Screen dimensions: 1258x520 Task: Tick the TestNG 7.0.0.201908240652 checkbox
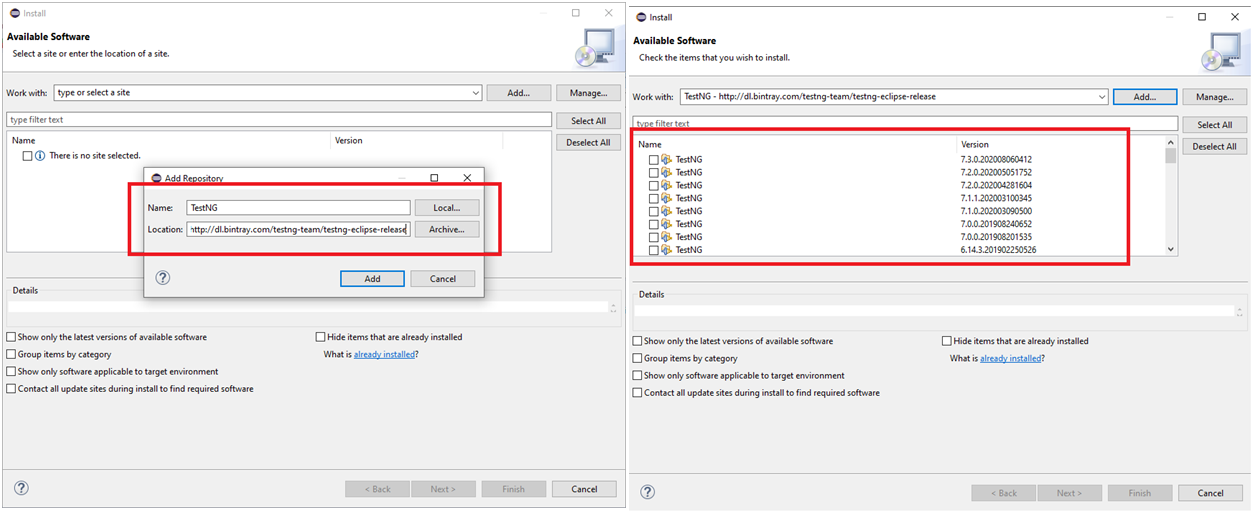(x=653, y=224)
